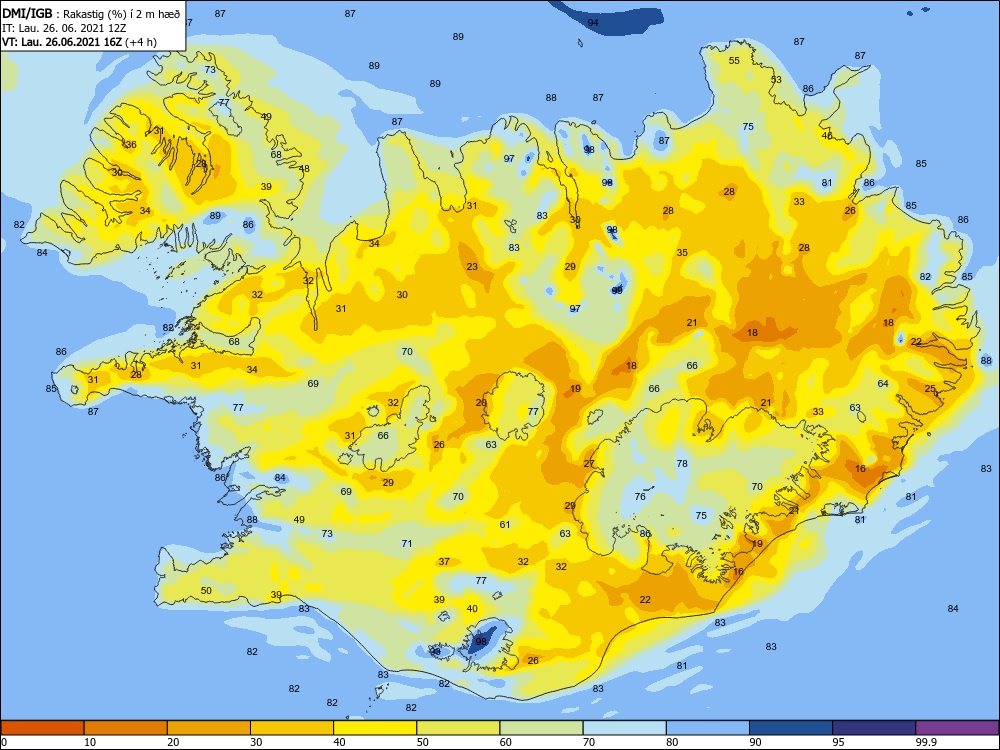The height and width of the screenshot is (750, 1000).
Task: Select the light blue 70–80 legend swatch
Action: pyautogui.click(x=625, y=728)
